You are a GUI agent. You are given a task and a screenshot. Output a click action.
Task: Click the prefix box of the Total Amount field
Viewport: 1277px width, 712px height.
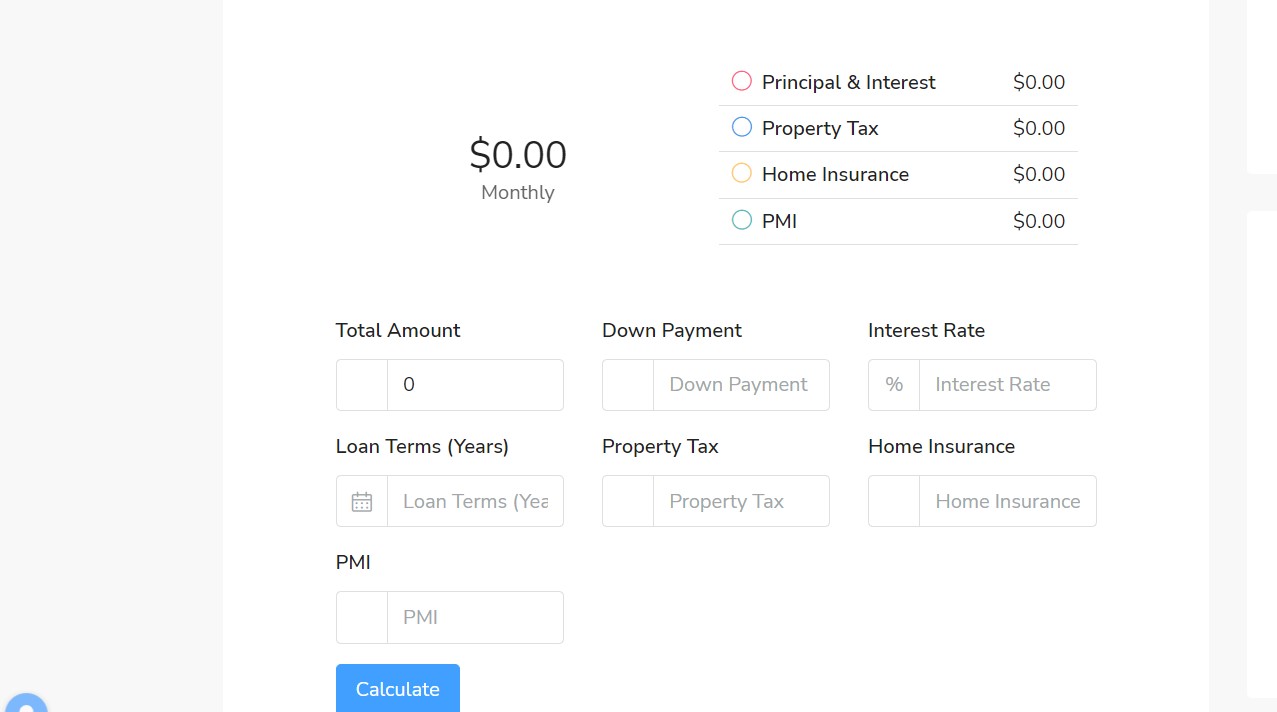361,384
